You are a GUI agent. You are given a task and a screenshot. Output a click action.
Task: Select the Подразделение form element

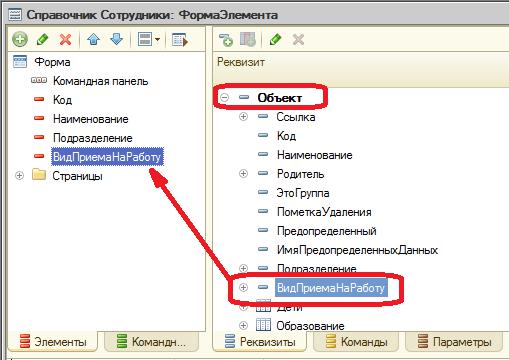93,138
